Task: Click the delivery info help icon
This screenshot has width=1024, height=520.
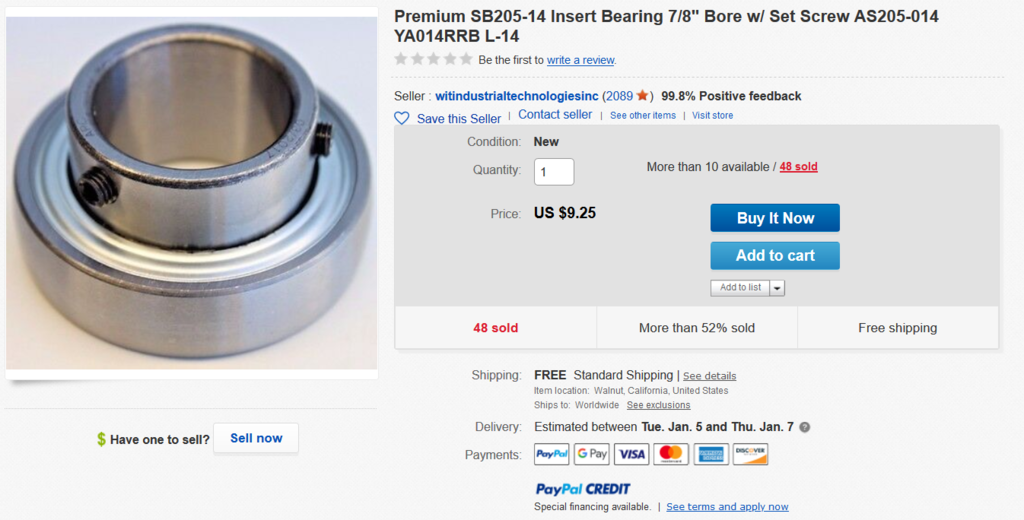Action: point(805,427)
